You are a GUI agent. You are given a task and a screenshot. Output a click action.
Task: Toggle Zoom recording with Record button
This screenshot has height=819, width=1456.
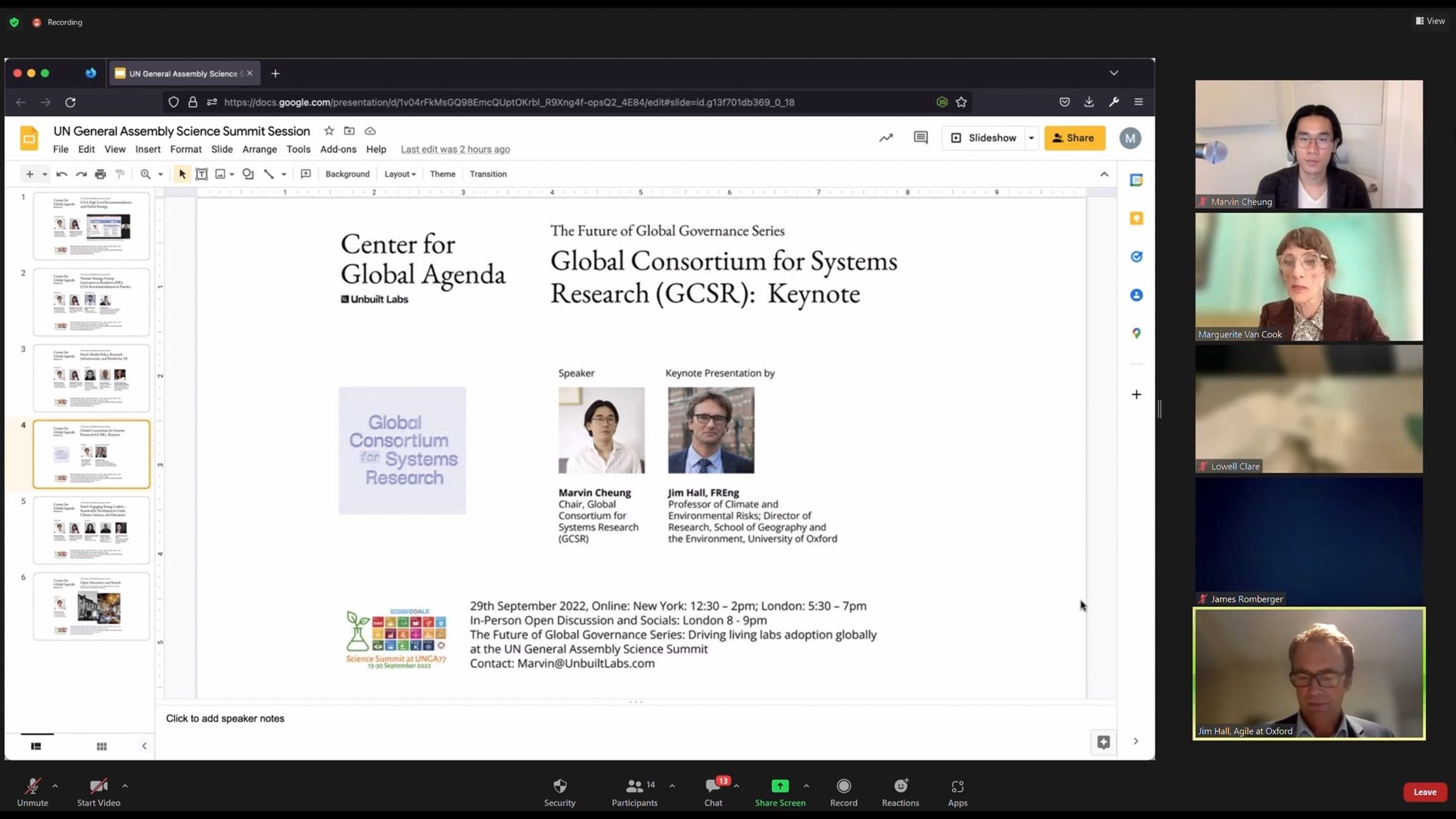[x=843, y=792]
